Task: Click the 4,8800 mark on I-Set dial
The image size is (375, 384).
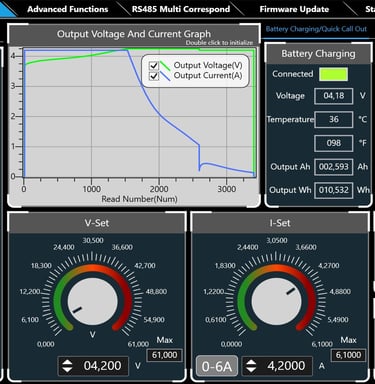Action: coord(340,292)
